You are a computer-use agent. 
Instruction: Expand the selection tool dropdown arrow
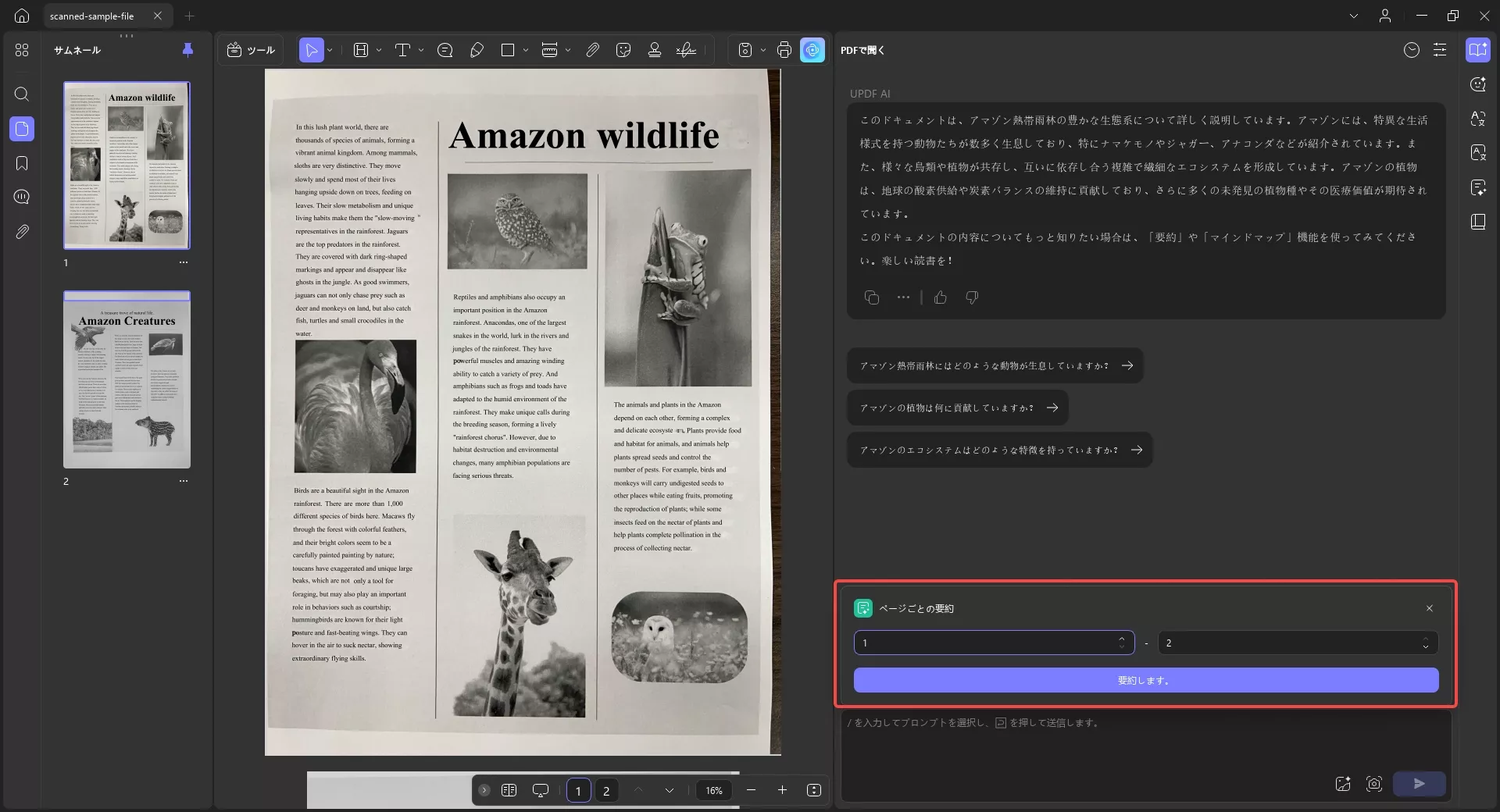[330, 50]
